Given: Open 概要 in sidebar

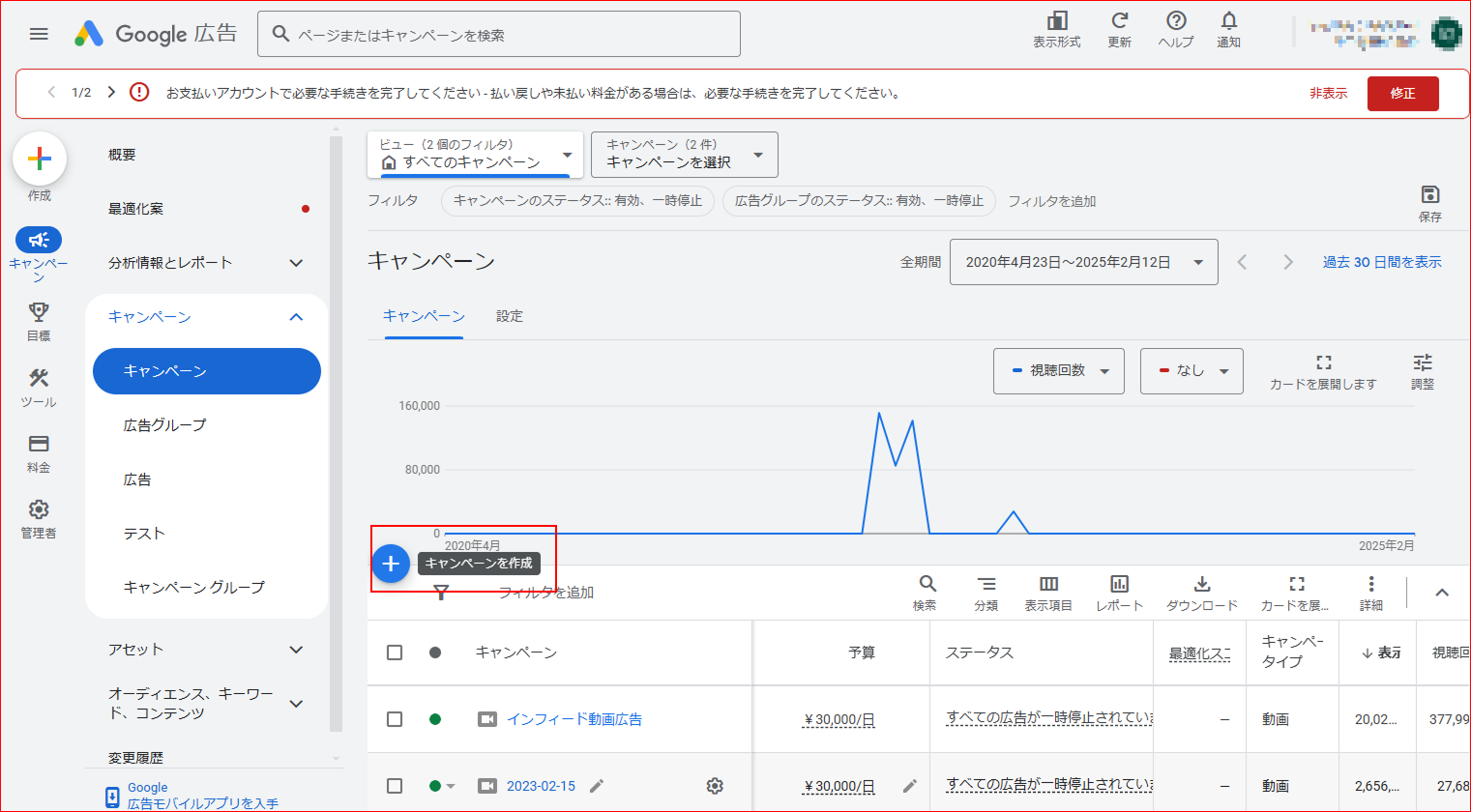Looking at the screenshot, I should tap(122, 155).
